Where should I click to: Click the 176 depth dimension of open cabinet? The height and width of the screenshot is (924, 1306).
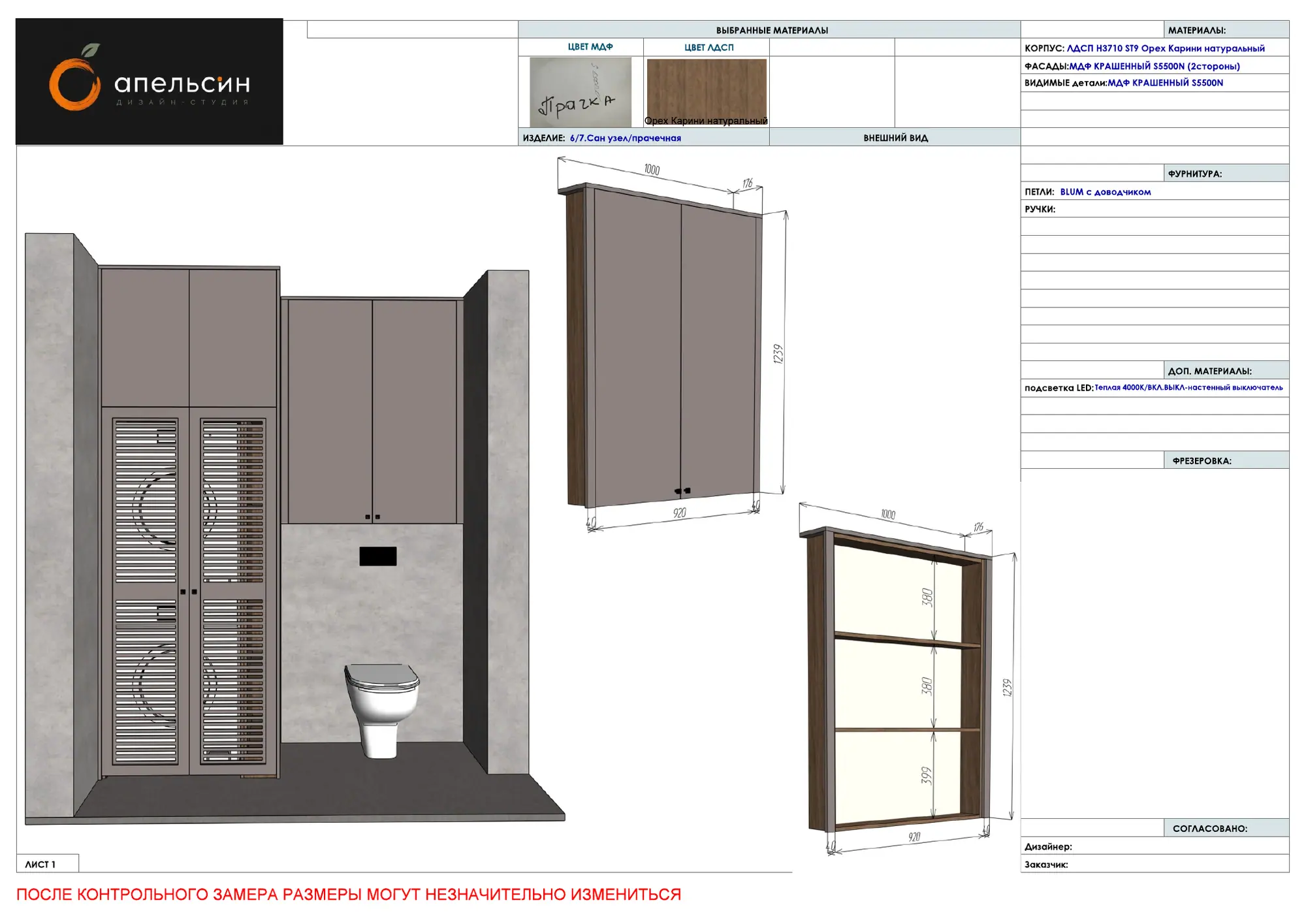pos(978,527)
